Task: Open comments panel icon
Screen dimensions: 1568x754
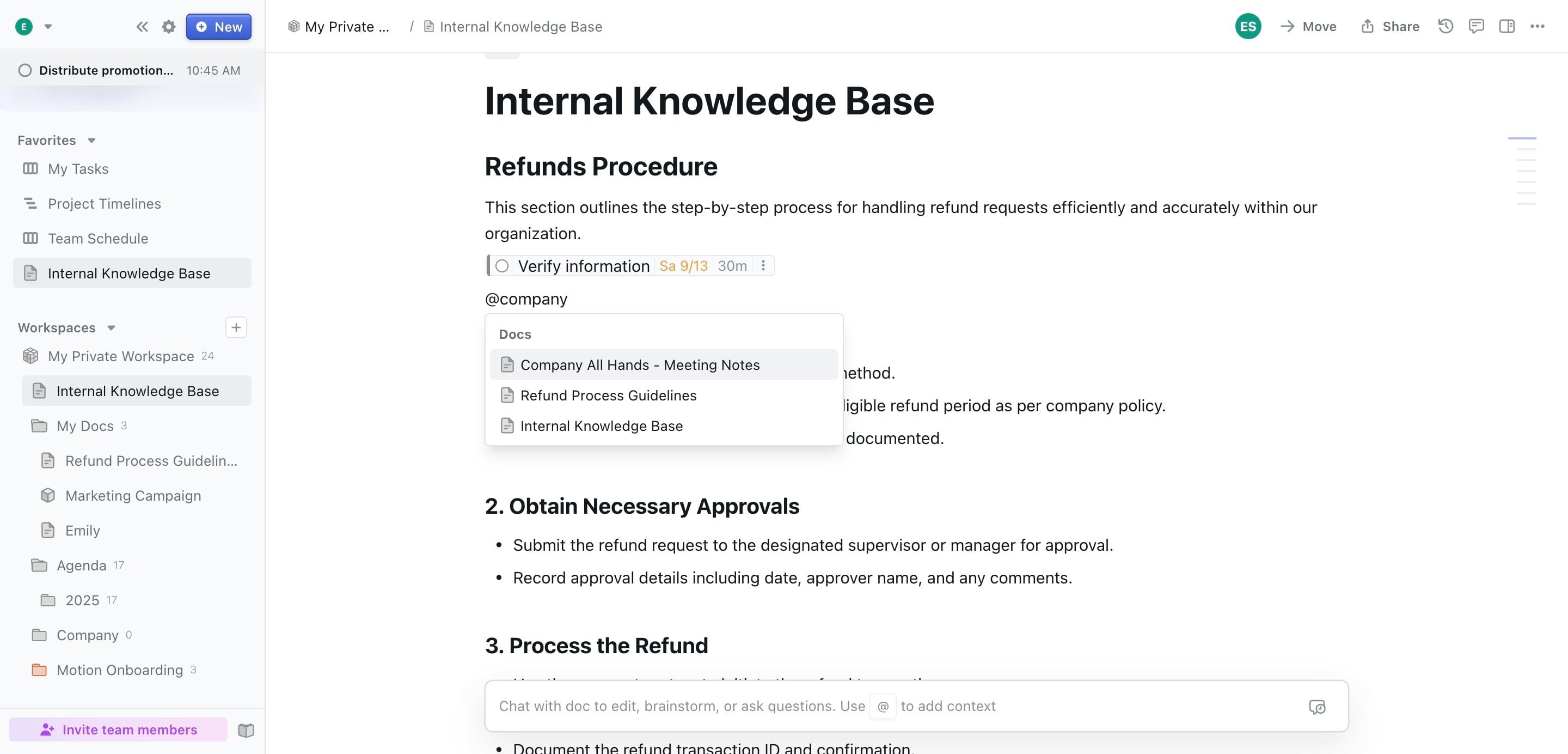Action: click(x=1476, y=26)
